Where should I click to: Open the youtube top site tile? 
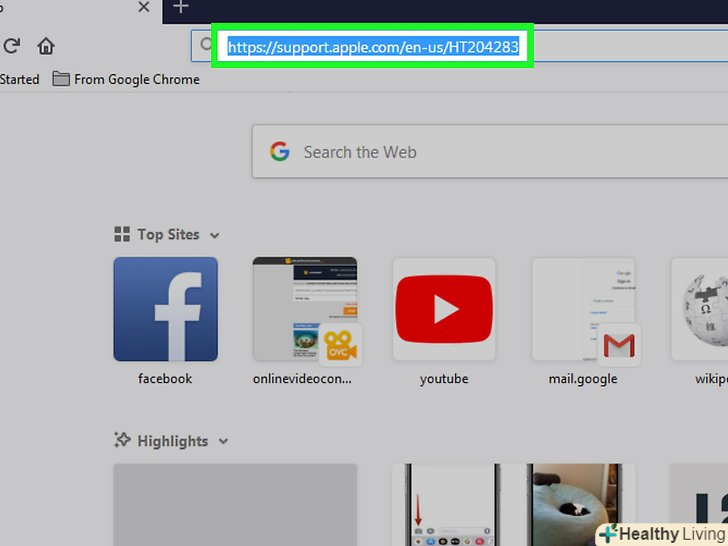click(444, 309)
